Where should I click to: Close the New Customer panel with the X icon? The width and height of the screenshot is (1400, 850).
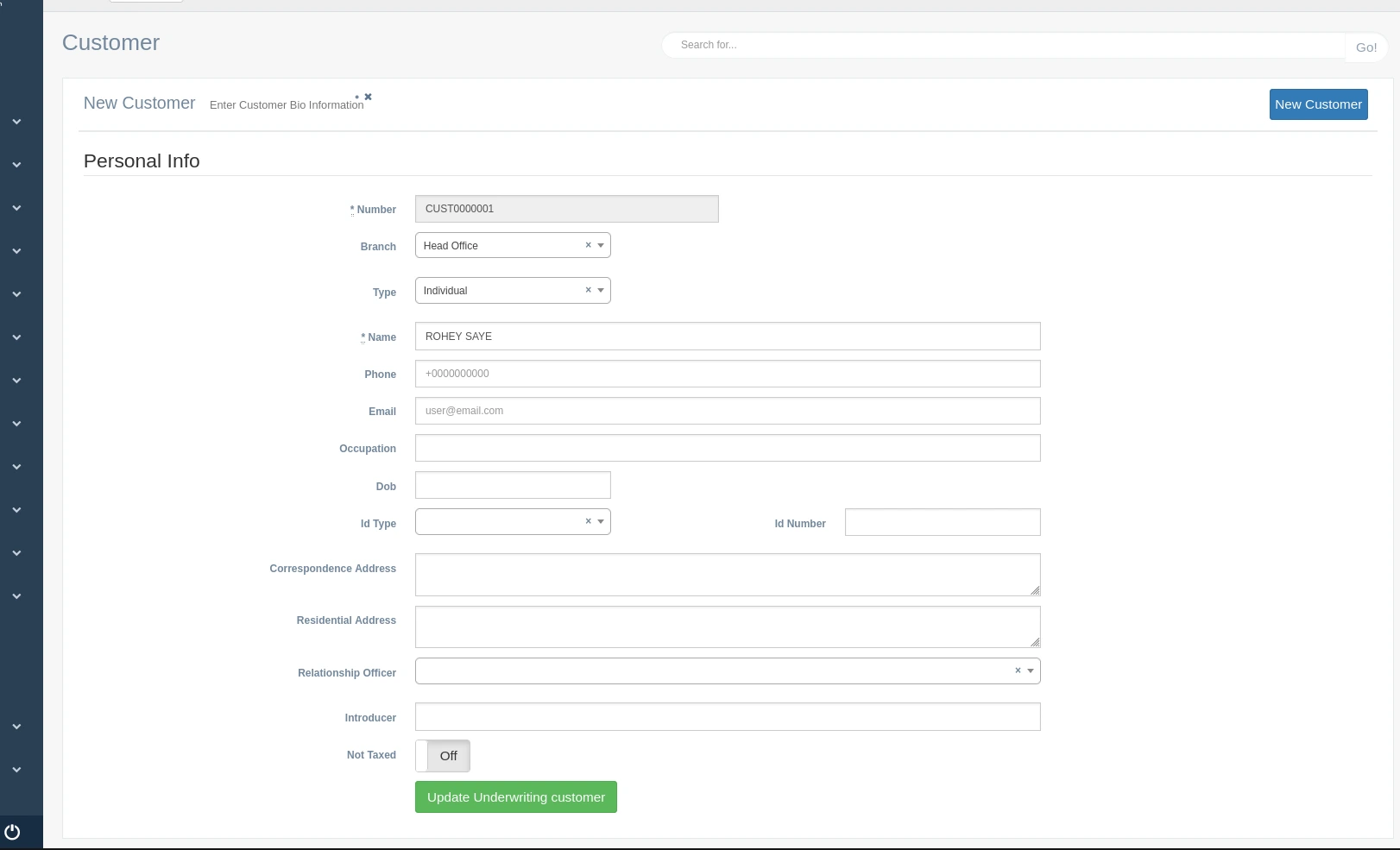(368, 97)
